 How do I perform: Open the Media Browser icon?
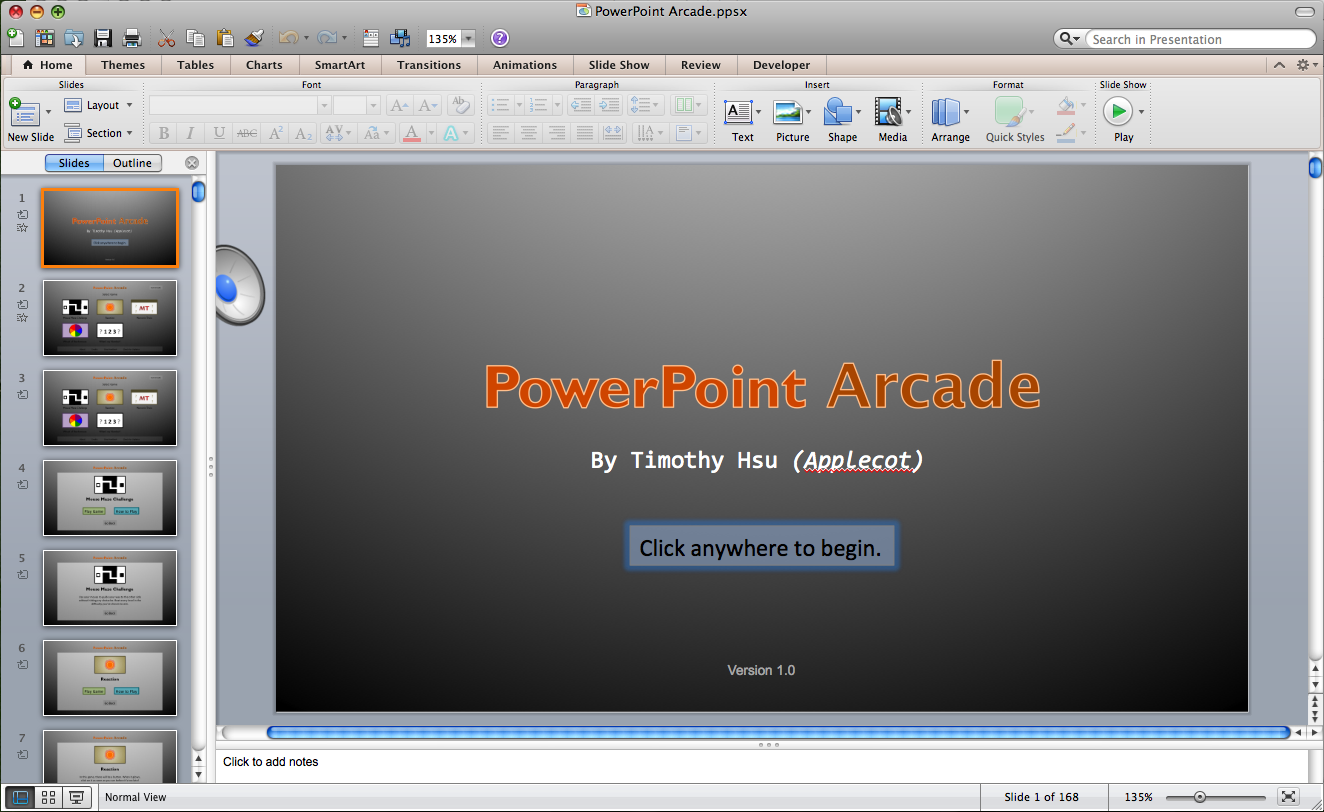click(400, 38)
